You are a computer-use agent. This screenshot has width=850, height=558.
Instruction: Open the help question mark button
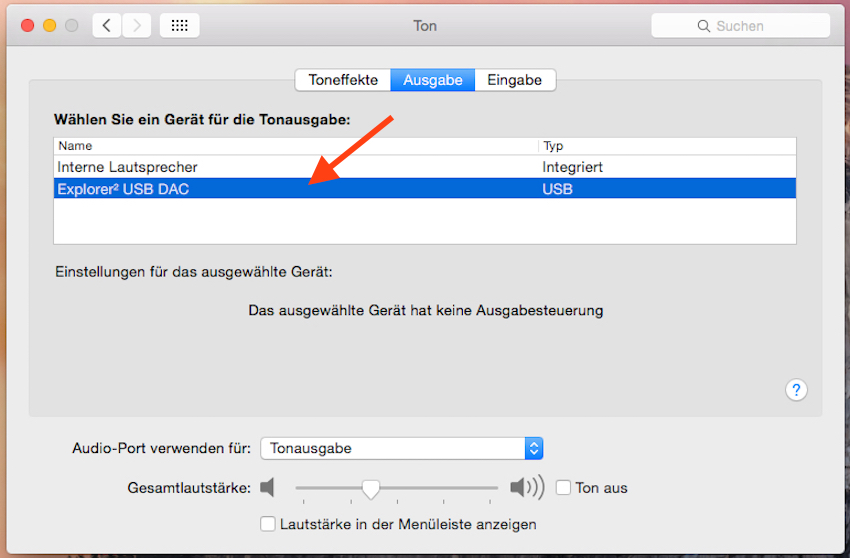797,390
